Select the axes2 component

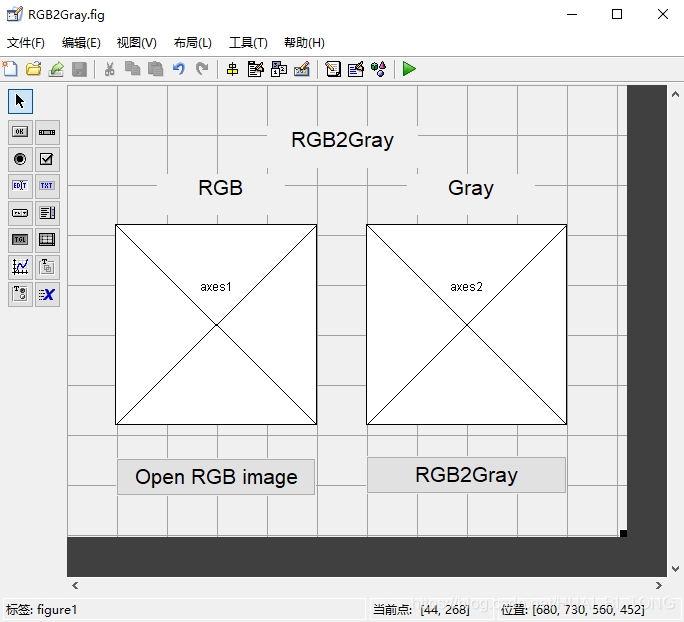click(466, 325)
